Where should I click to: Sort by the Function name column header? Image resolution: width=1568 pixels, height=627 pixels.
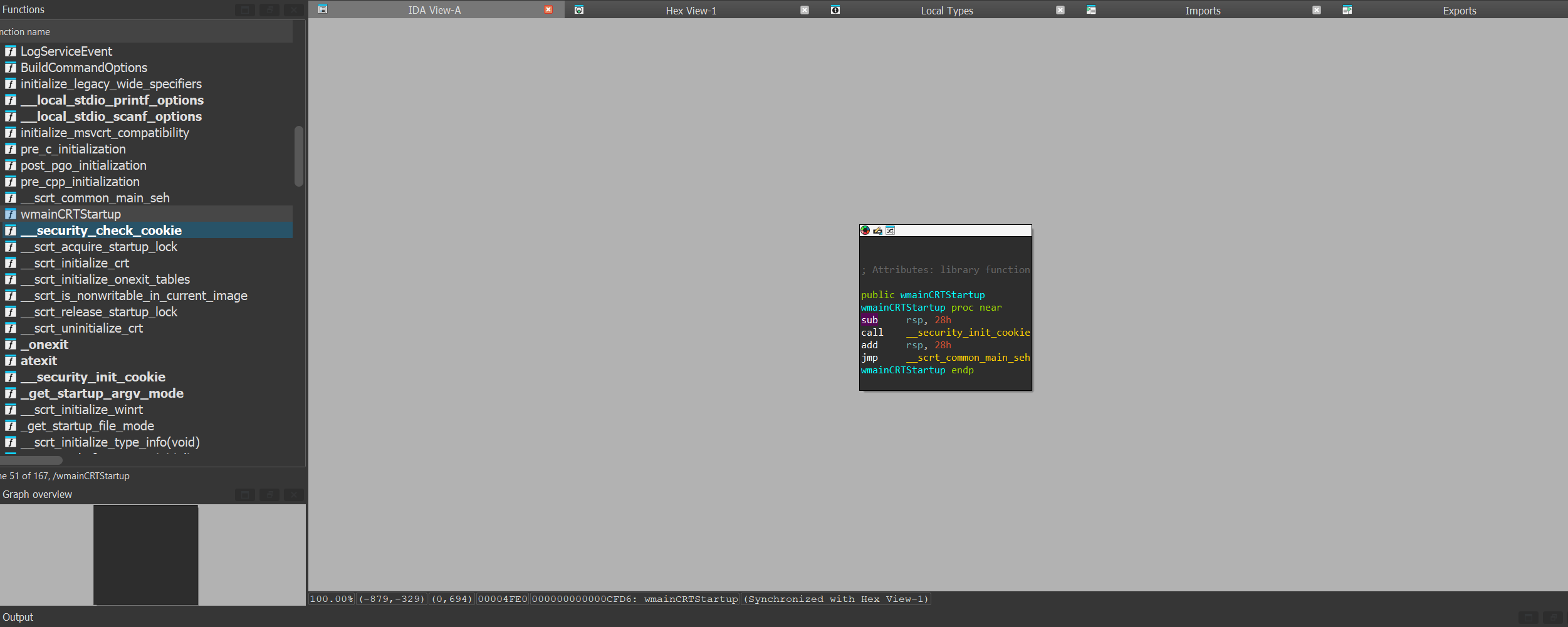(146, 32)
